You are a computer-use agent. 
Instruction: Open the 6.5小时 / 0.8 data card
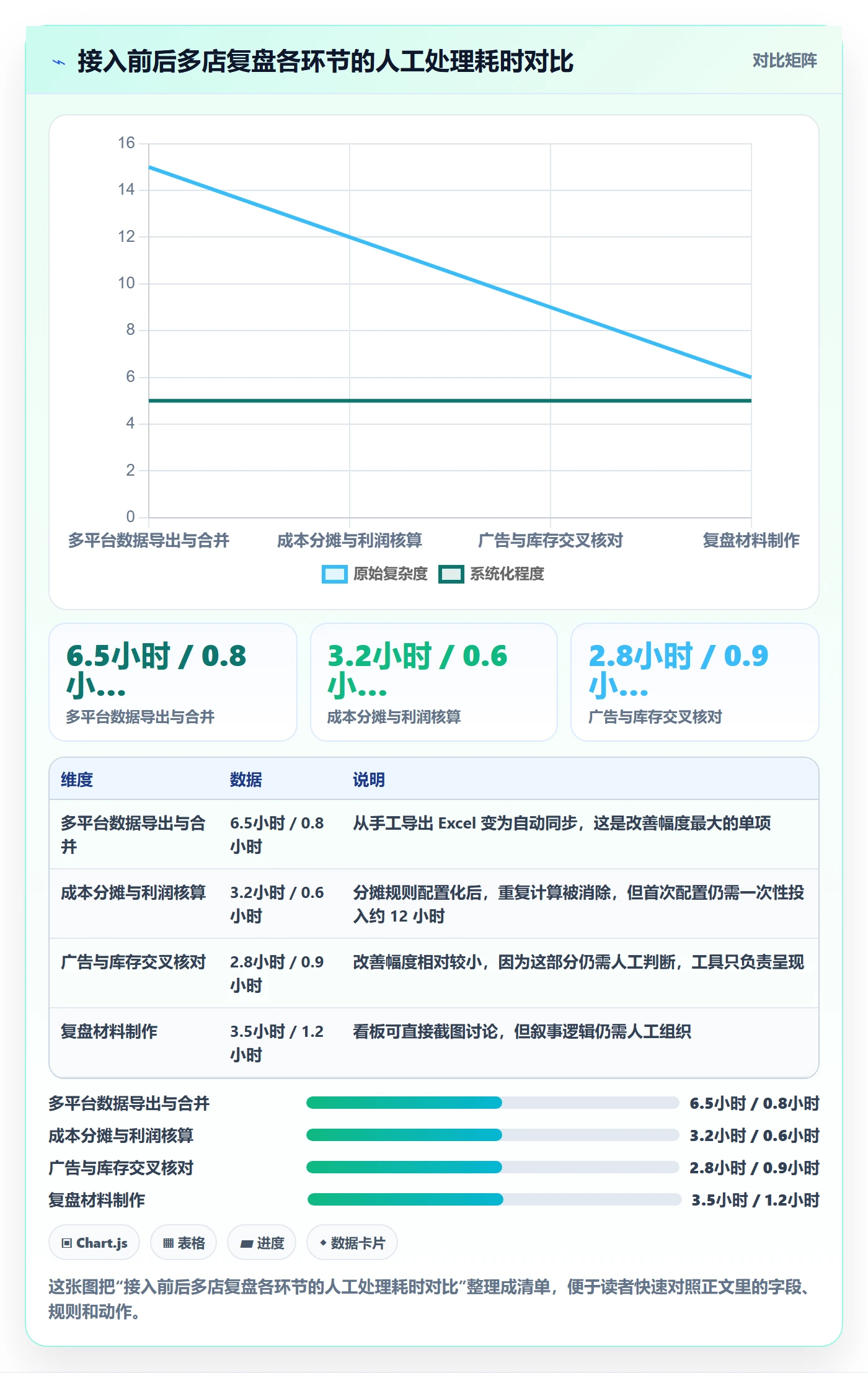point(173,682)
